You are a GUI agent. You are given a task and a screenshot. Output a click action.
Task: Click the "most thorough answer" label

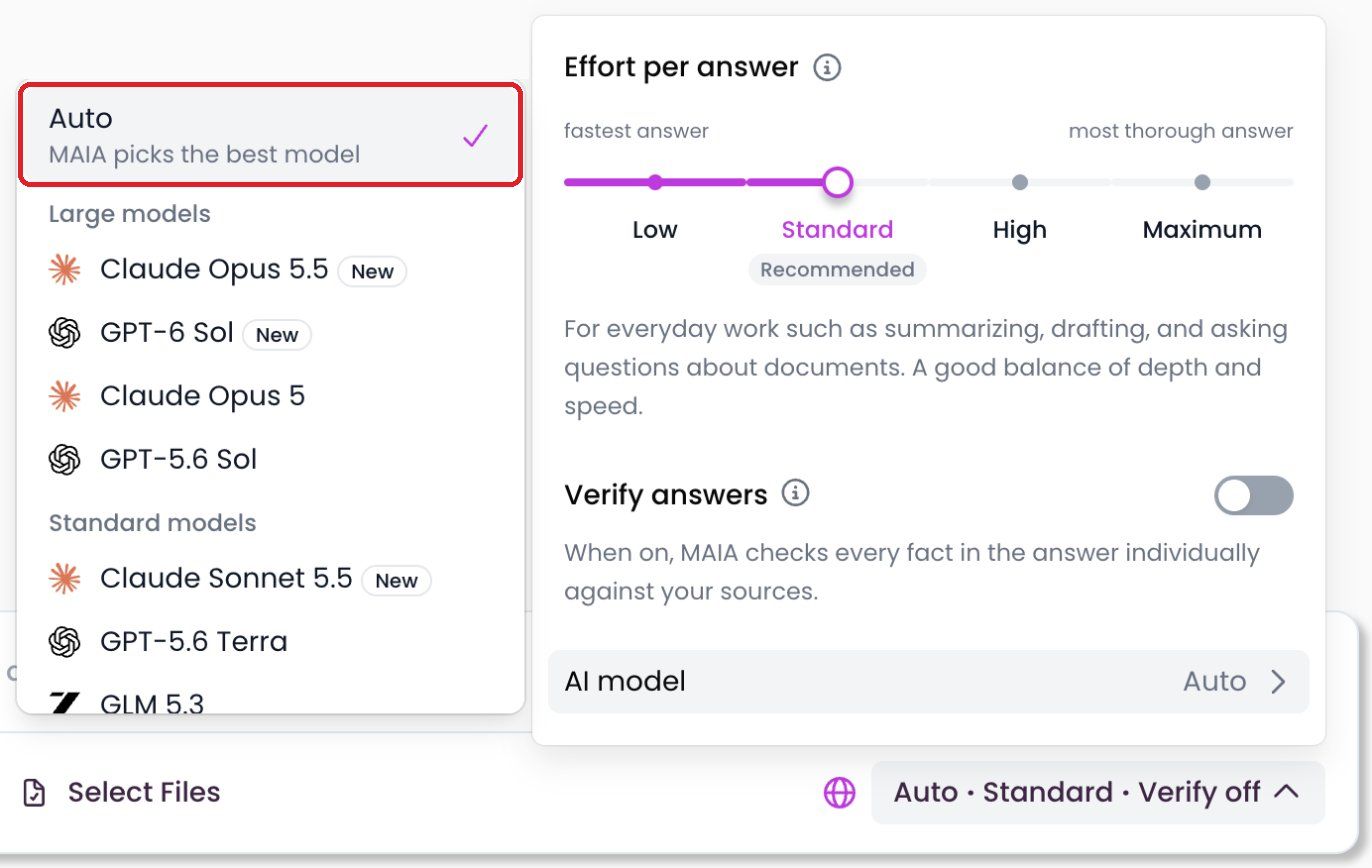[x=1181, y=131]
